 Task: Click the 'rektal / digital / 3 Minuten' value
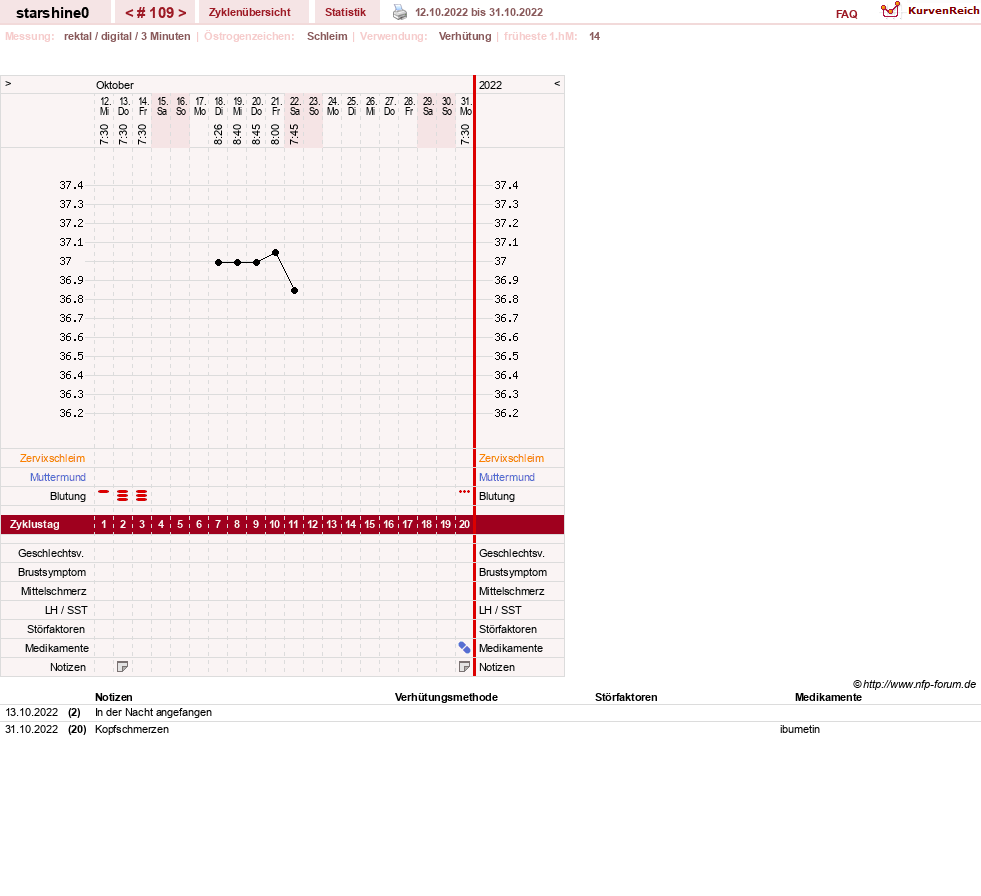pos(127,36)
